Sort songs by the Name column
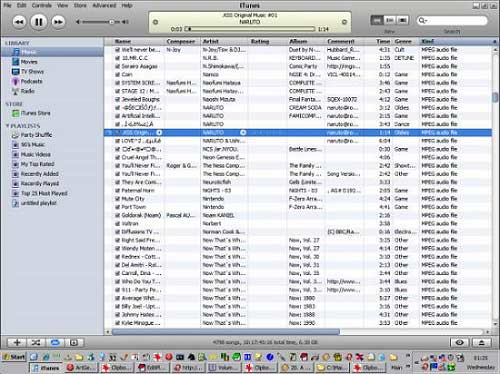This screenshot has height=374, width=500. (135, 41)
